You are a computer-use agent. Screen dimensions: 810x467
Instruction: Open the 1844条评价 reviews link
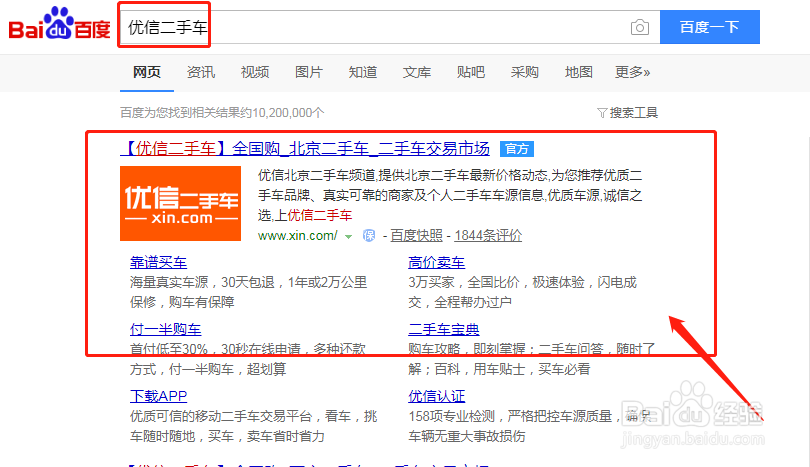(x=488, y=236)
